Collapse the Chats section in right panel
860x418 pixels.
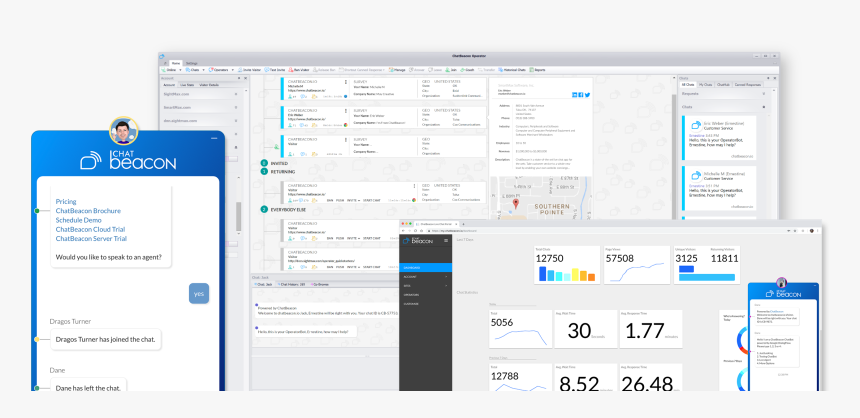(763, 106)
